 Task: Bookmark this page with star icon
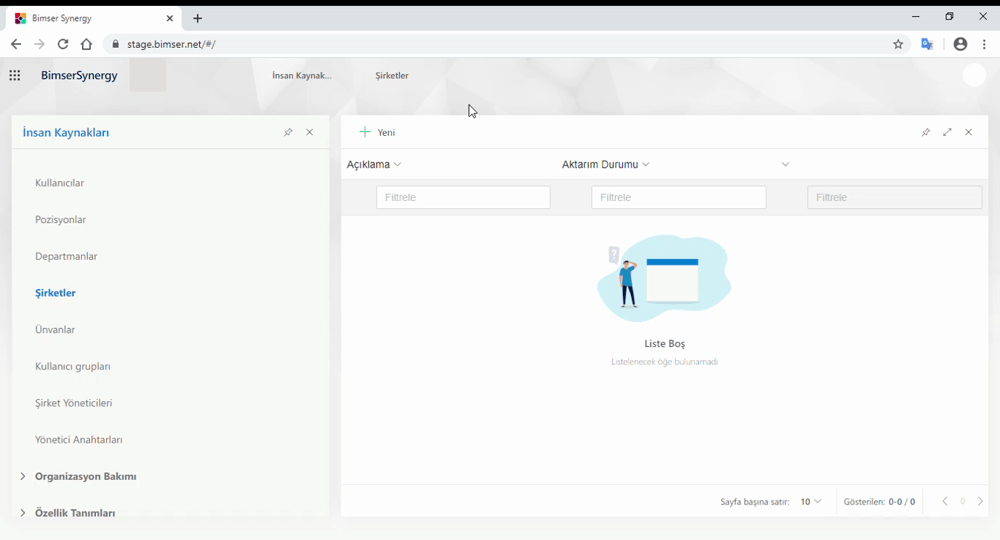(x=898, y=44)
